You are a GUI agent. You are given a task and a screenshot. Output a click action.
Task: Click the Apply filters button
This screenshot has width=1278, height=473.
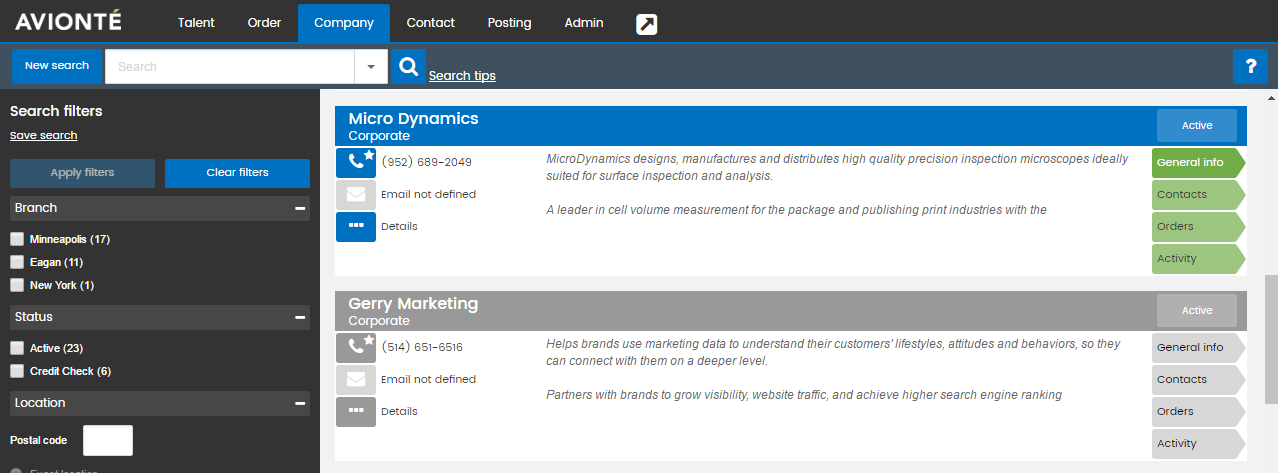pos(82,173)
